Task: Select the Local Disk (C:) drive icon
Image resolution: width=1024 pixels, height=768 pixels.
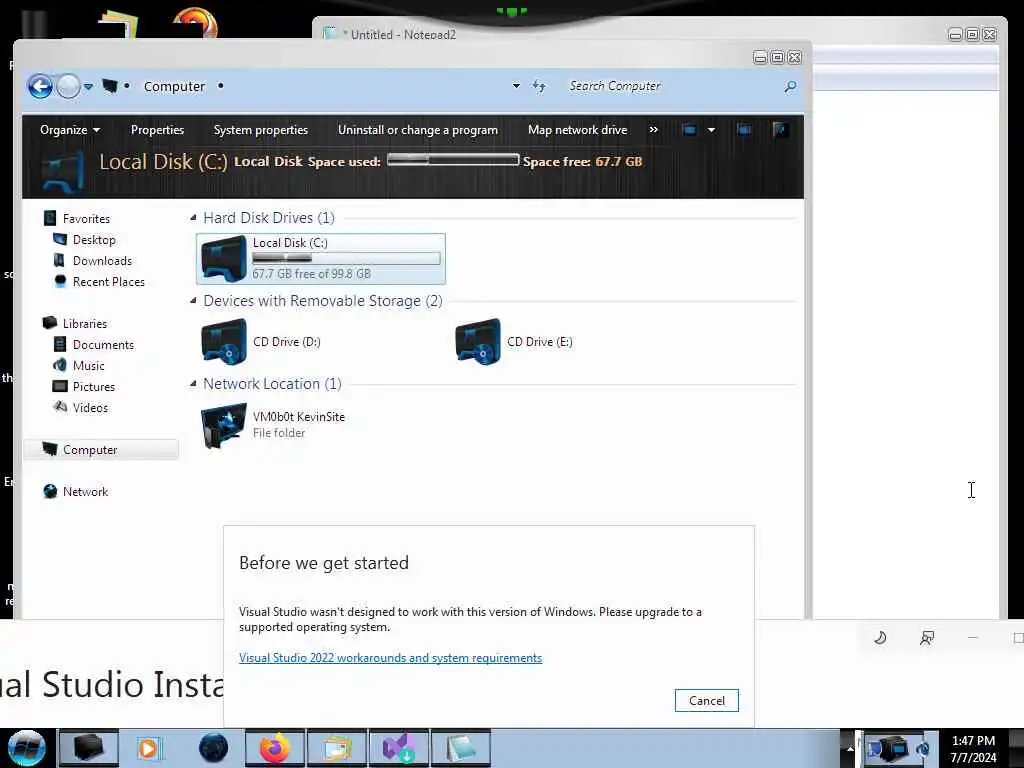Action: coord(224,259)
